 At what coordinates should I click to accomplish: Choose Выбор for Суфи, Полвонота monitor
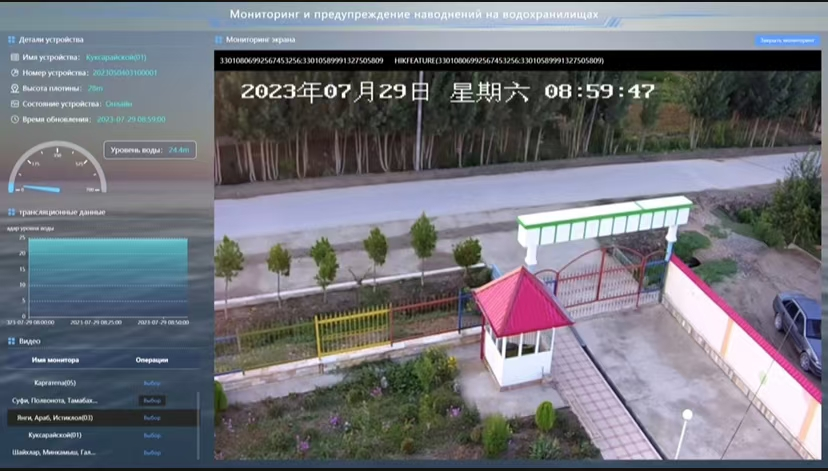(x=152, y=400)
